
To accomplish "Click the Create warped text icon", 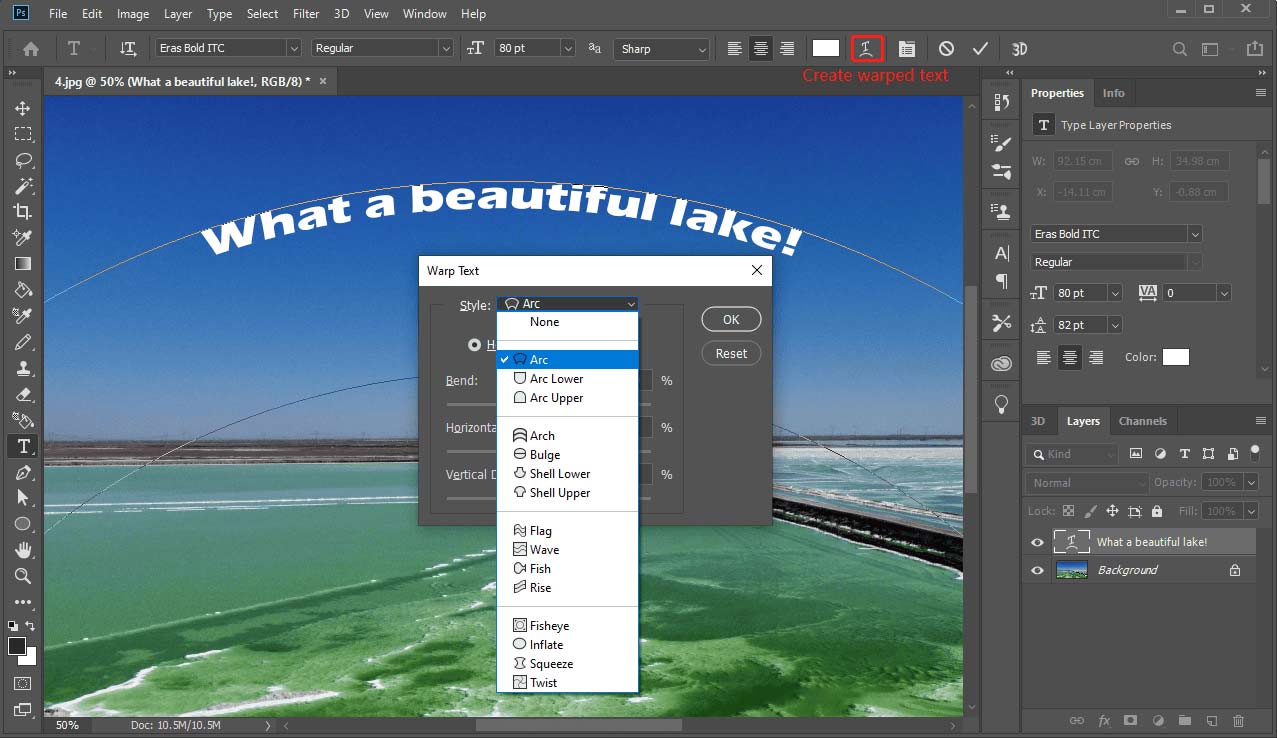I will [868, 47].
